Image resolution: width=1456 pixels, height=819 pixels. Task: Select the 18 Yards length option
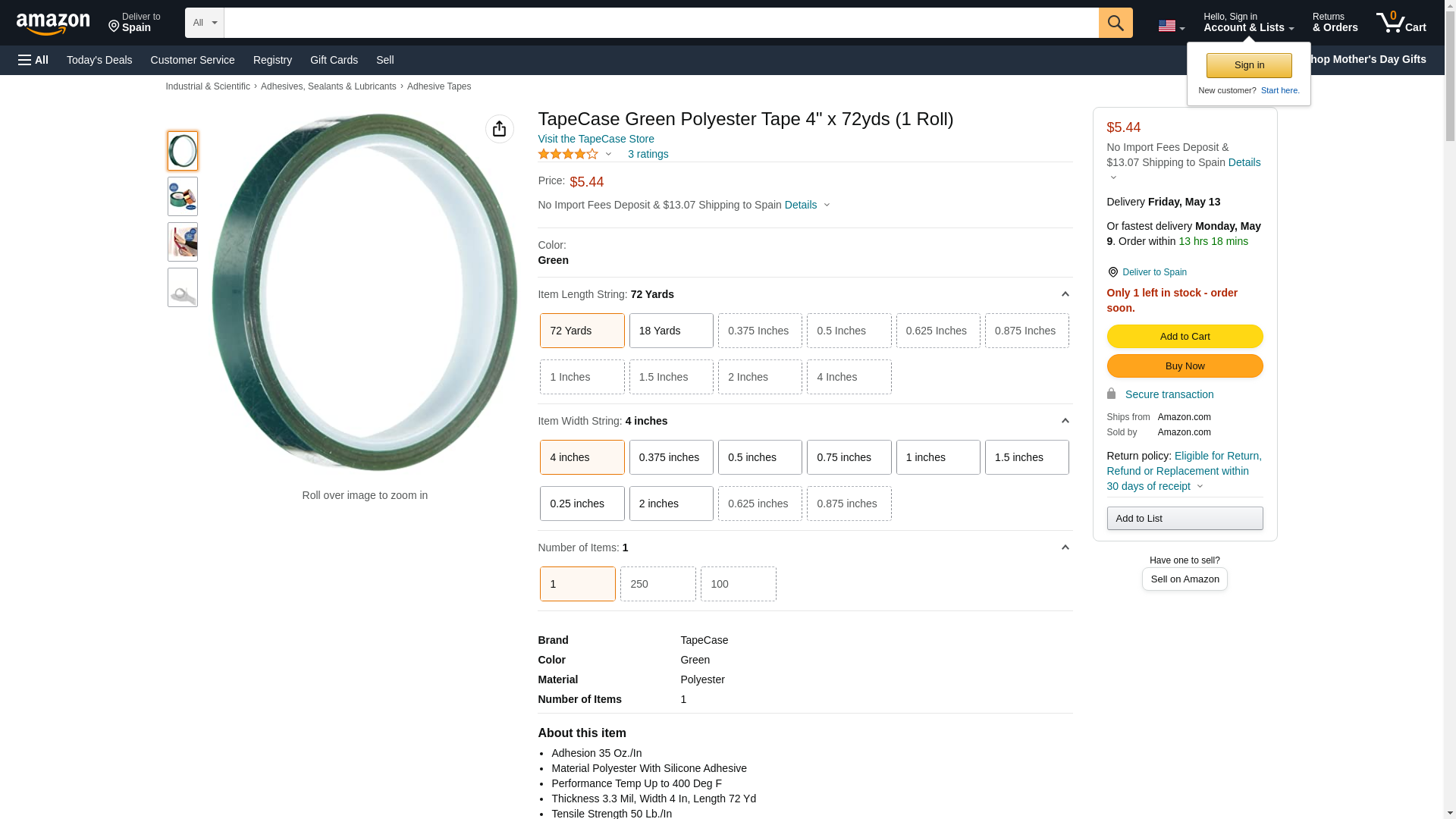point(670,331)
